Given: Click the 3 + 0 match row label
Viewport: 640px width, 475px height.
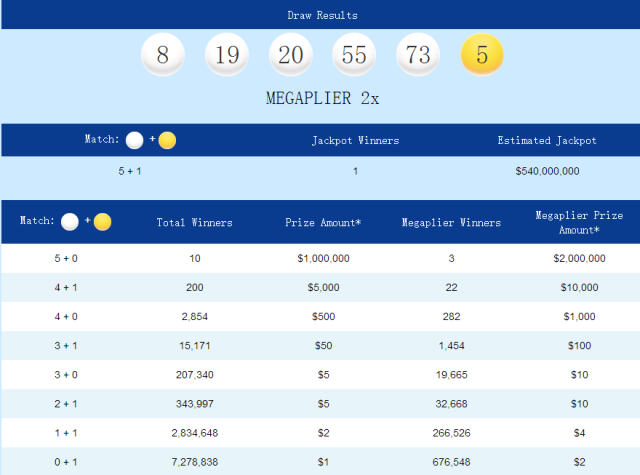Looking at the screenshot, I should (x=66, y=375).
